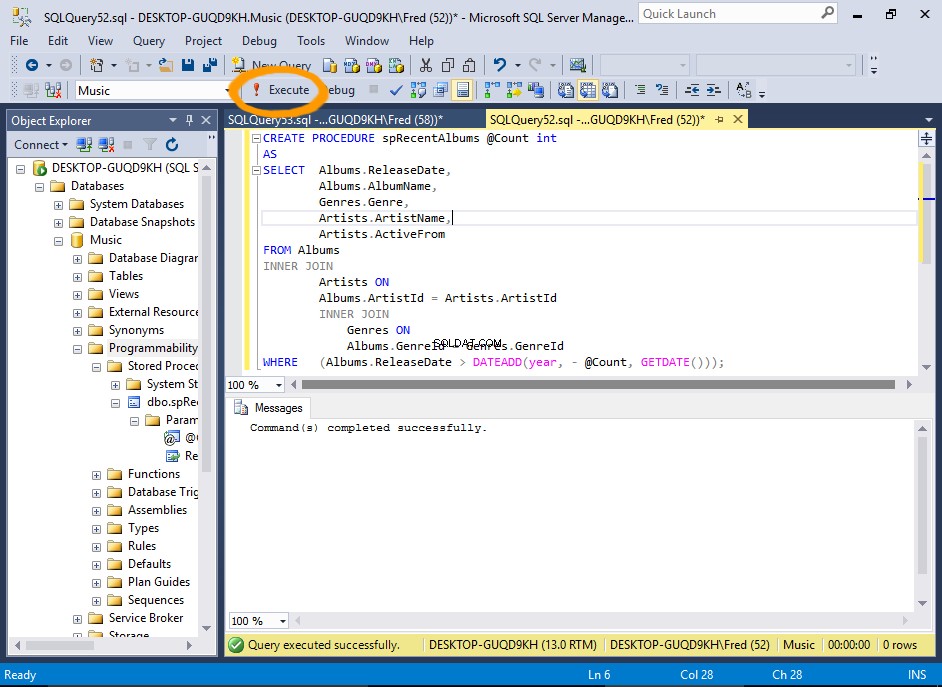The image size is (942, 687).
Task: Click the Split editor handle button
Action: [926, 139]
